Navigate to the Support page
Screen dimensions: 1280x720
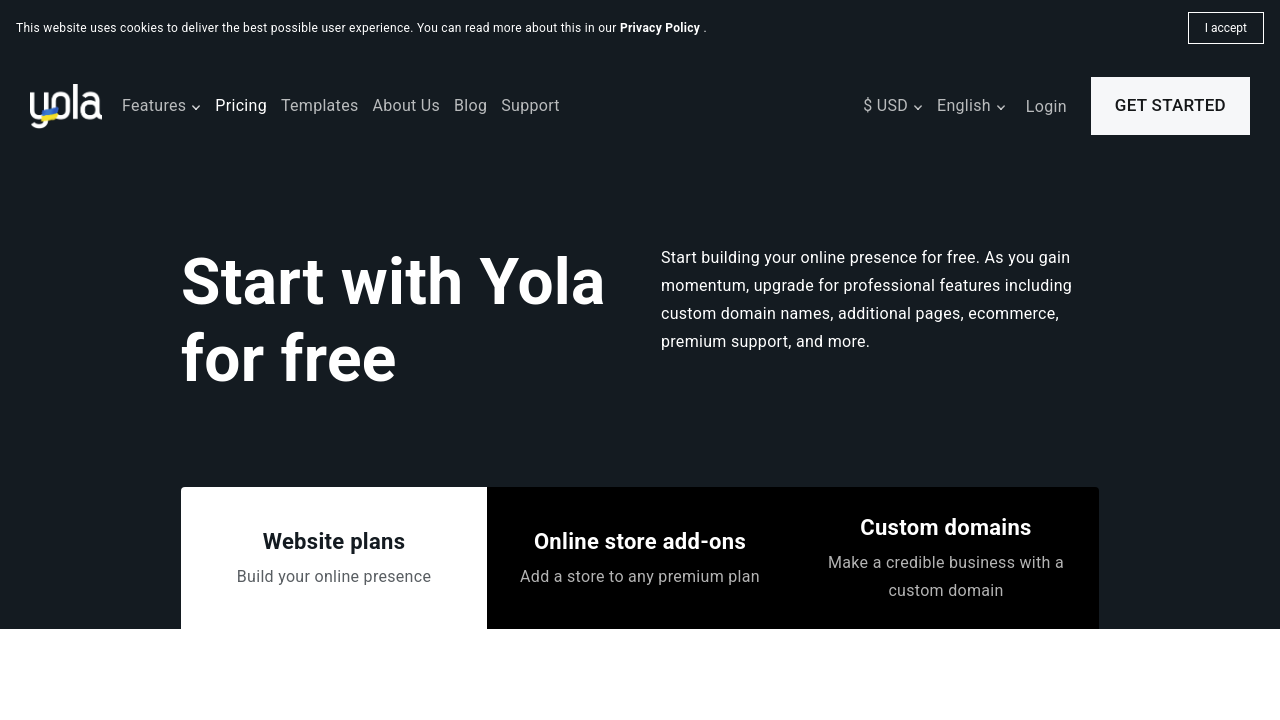click(530, 106)
